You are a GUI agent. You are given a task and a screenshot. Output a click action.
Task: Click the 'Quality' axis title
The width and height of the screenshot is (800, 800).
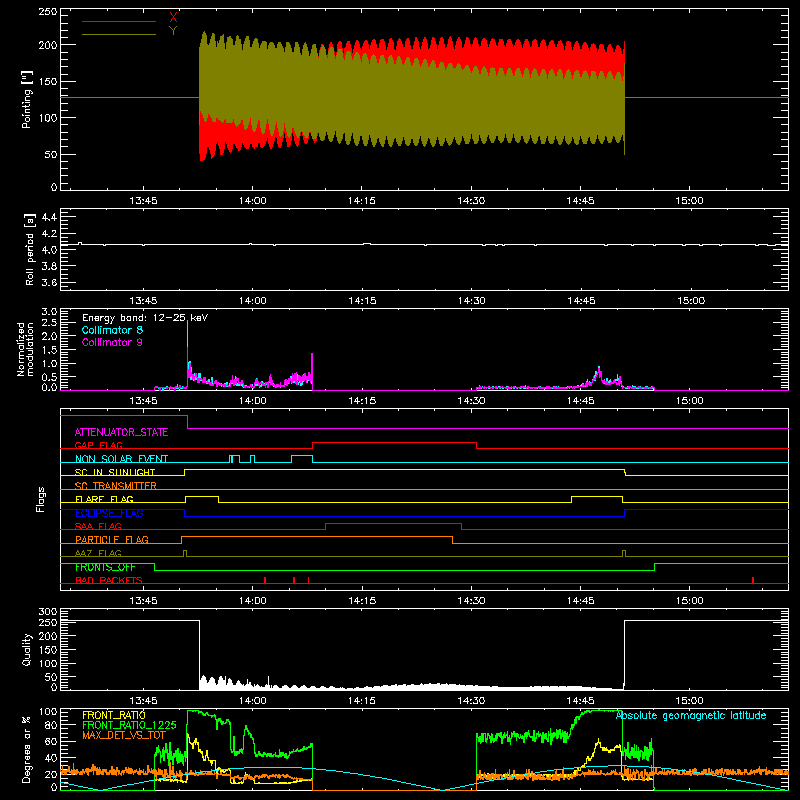click(27, 649)
